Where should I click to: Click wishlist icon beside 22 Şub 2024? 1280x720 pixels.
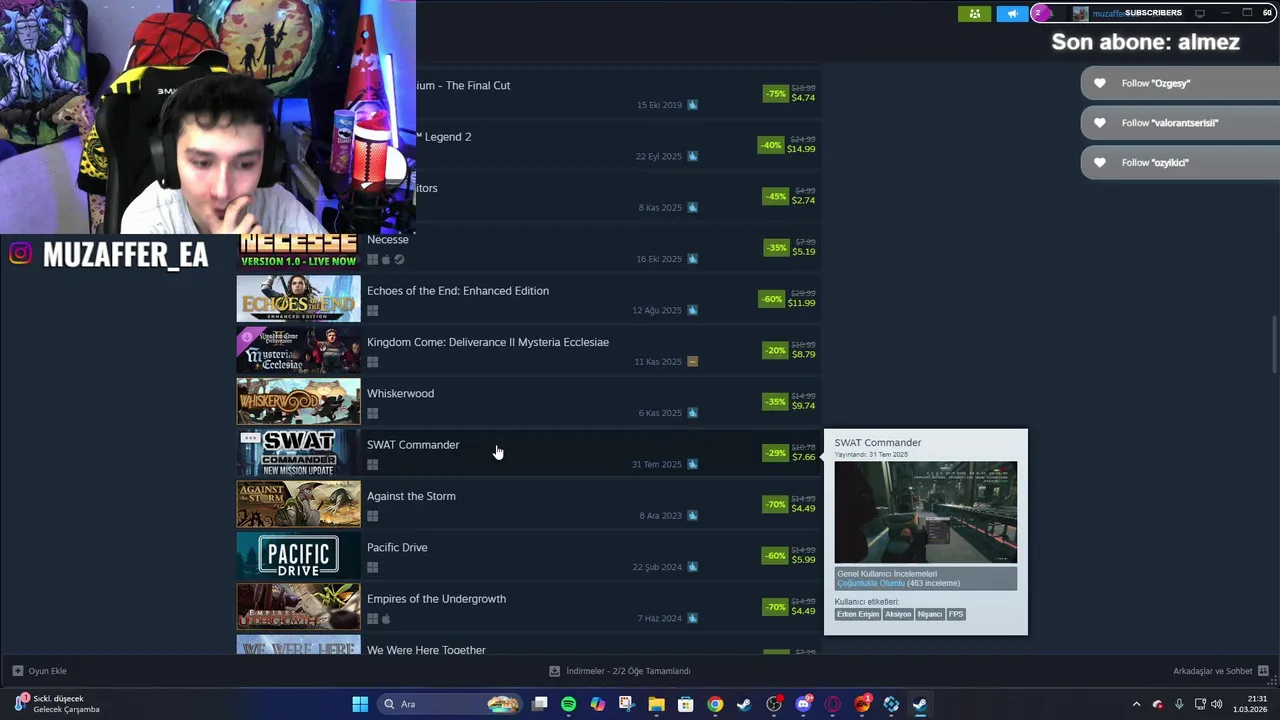[x=692, y=567]
